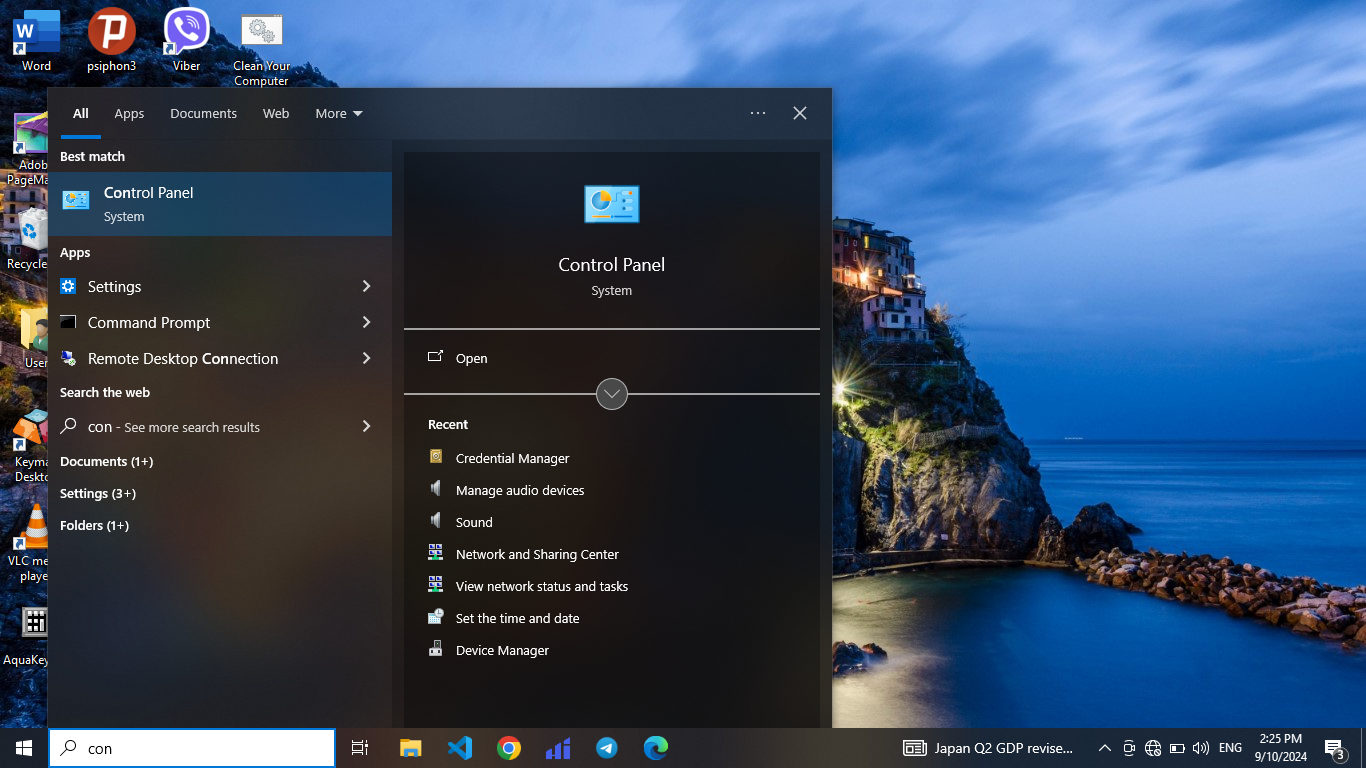1366x768 pixels.
Task: Switch to the Documents search tab
Action: click(203, 113)
